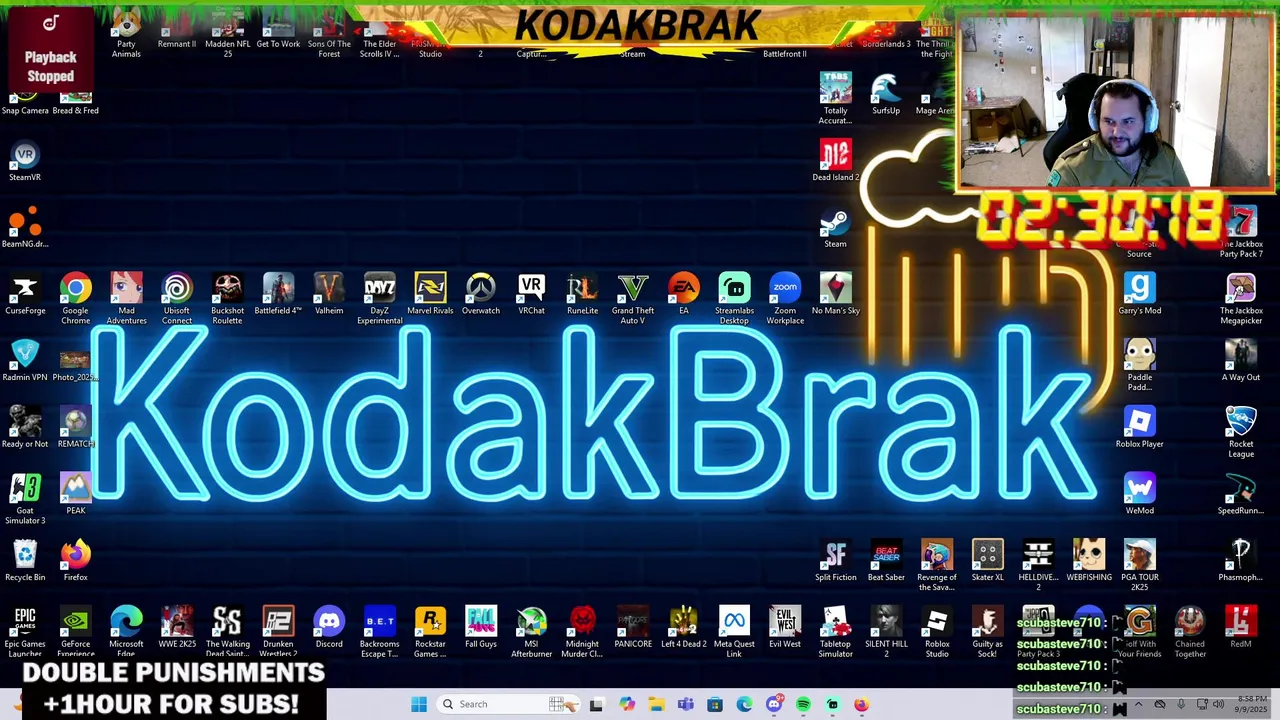Launch Buckshot Roulette icon
This screenshot has height=720, width=1280.
(227, 298)
